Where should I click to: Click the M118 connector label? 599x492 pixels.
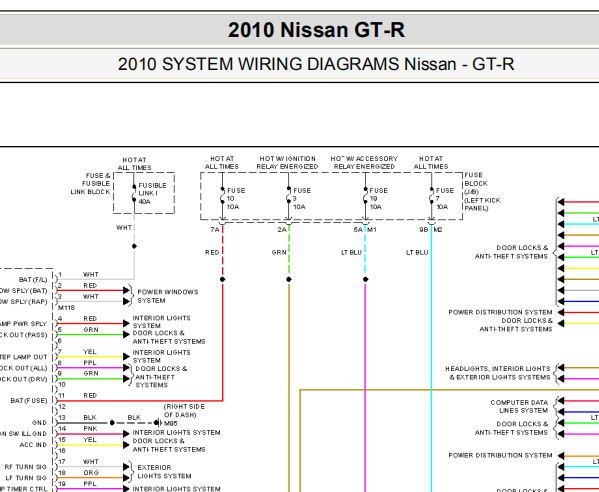click(x=66, y=308)
